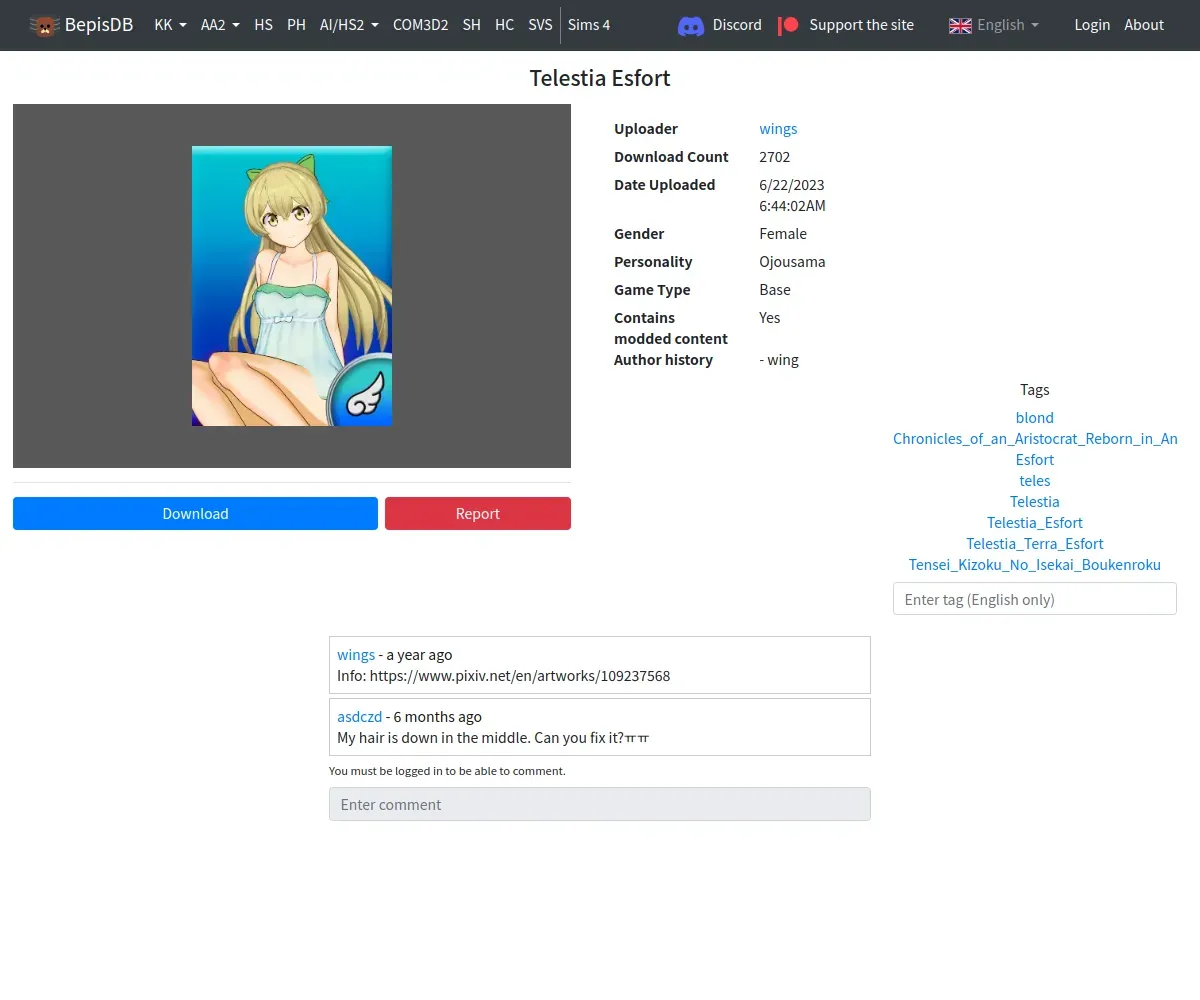Select the teles tag
Screen dimensions: 1200x1000
(1035, 481)
